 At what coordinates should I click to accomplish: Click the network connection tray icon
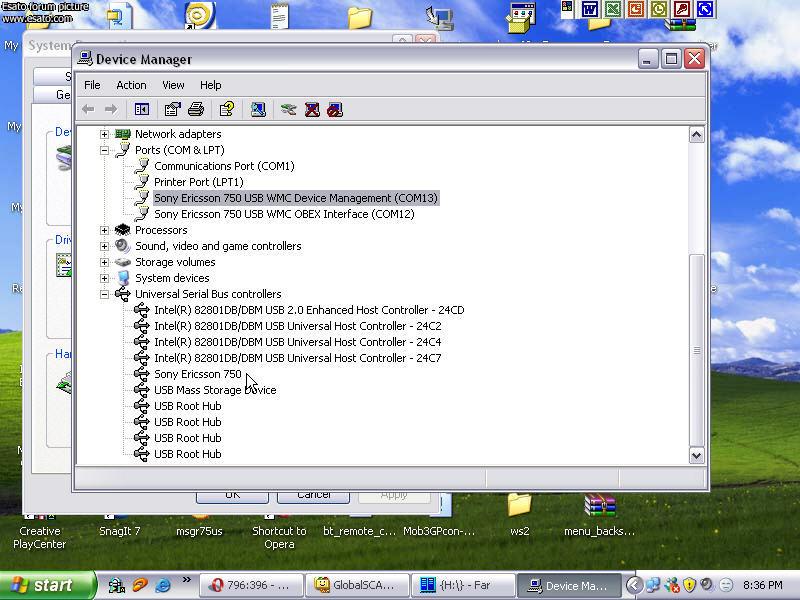click(x=653, y=585)
